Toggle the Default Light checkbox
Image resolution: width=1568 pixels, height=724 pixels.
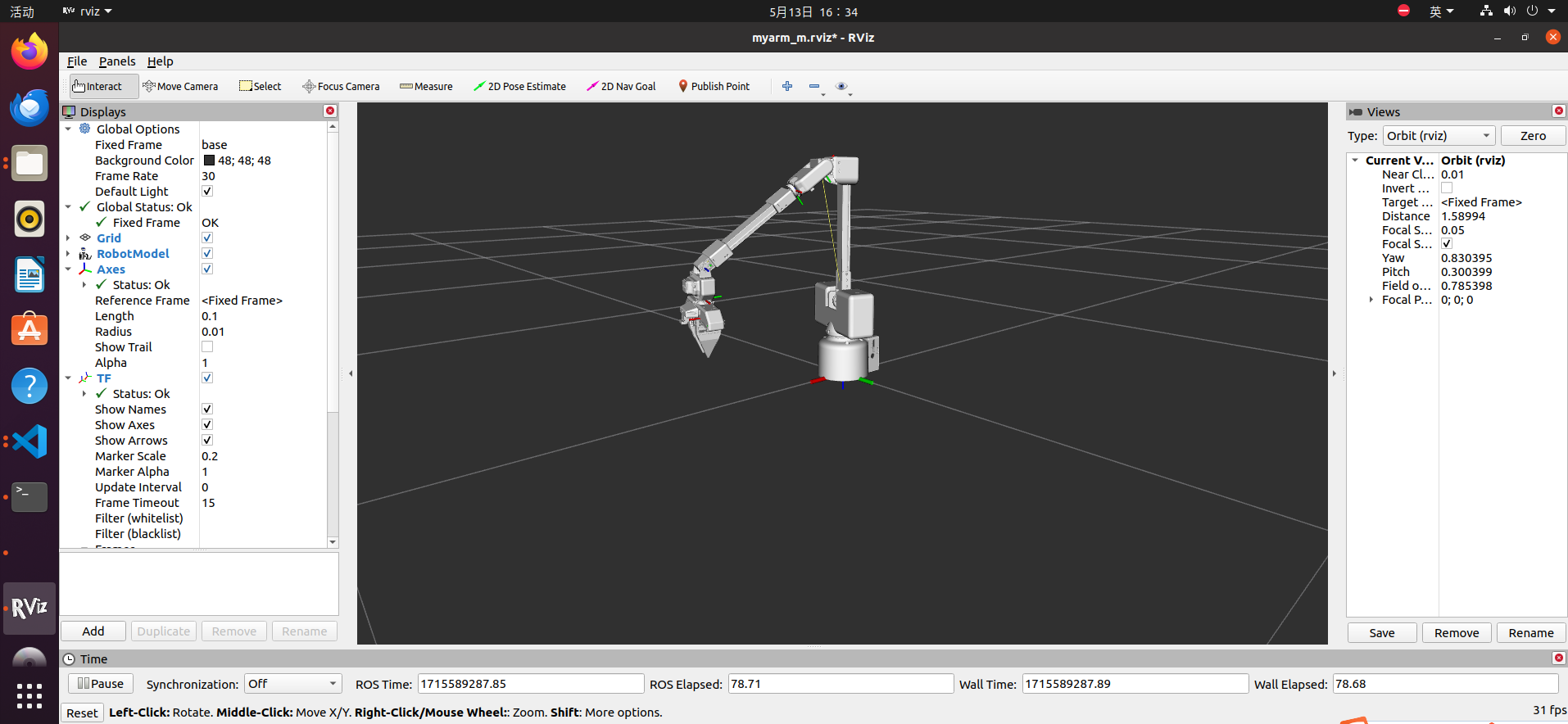pyautogui.click(x=207, y=192)
